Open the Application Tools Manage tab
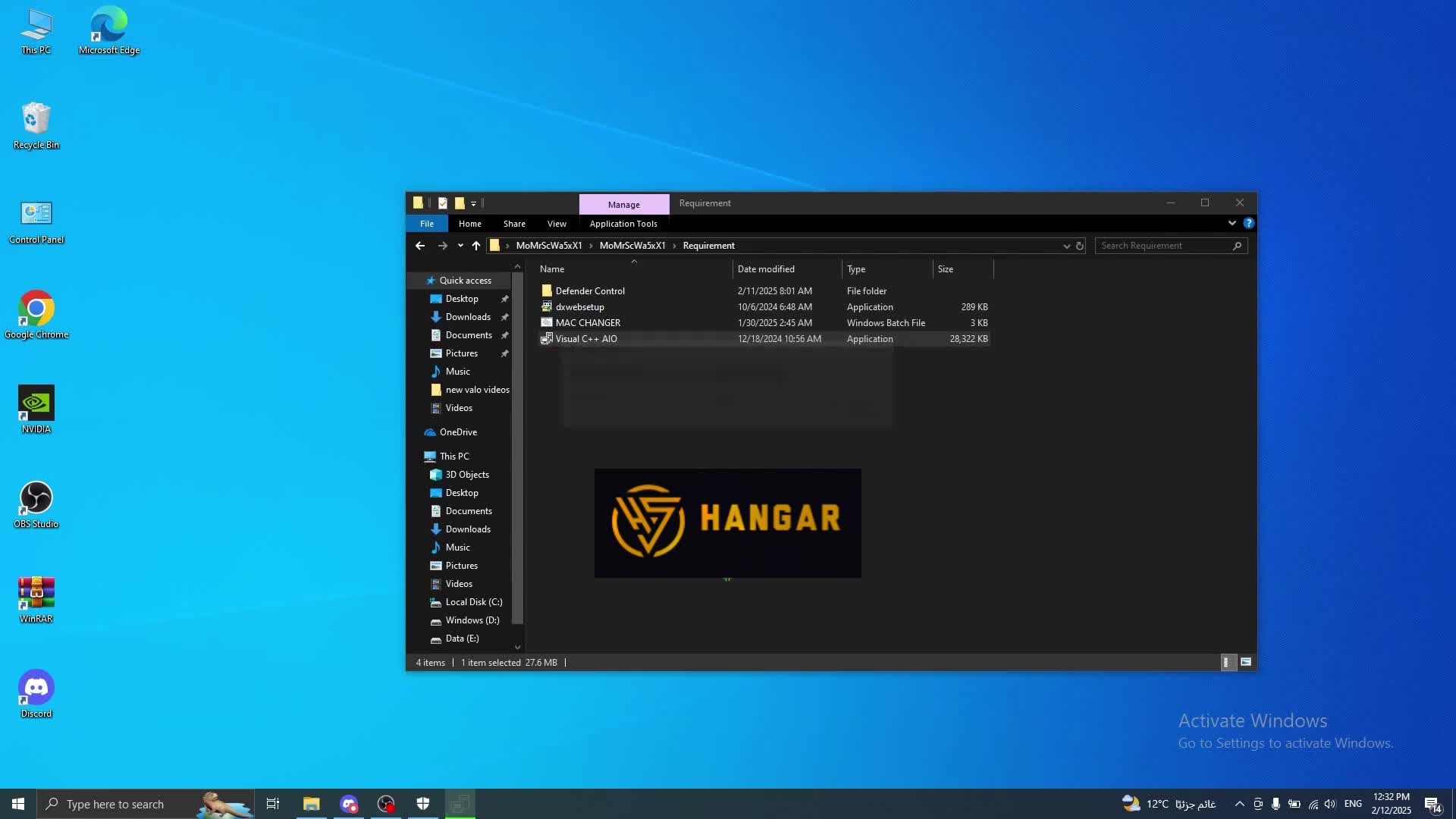The height and width of the screenshot is (819, 1456). 623,204
